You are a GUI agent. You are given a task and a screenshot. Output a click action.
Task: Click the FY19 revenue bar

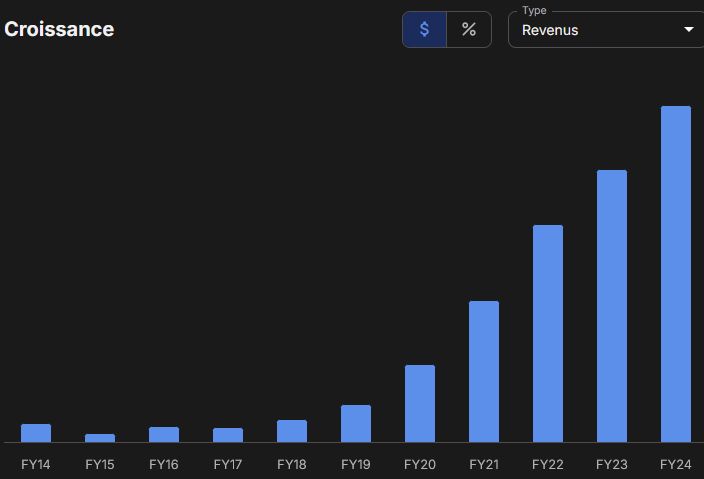[x=356, y=424]
